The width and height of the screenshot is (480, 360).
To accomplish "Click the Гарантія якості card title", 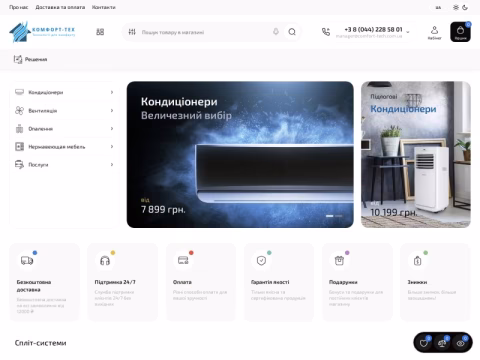I will pos(270,282).
